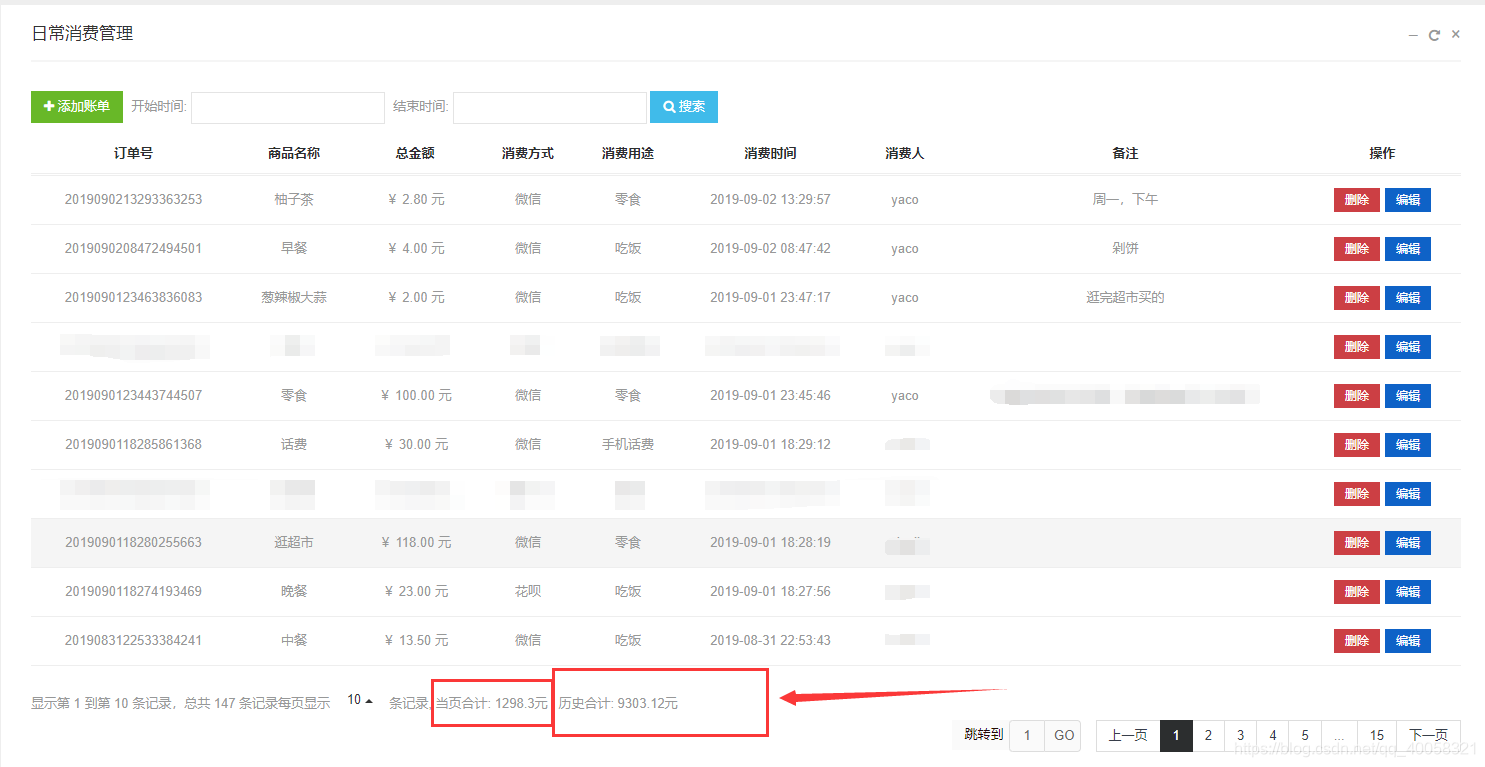The image size is (1485, 767).
Task: Delete the 早餐 order row
Action: click(x=1357, y=249)
